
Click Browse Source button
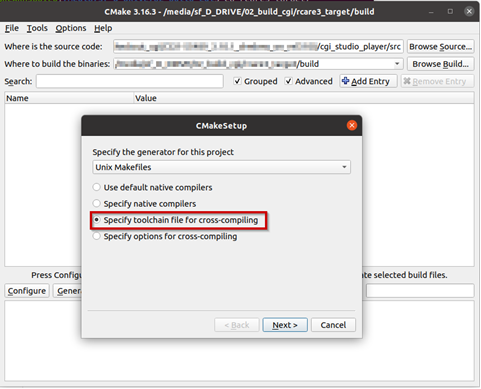(x=440, y=47)
